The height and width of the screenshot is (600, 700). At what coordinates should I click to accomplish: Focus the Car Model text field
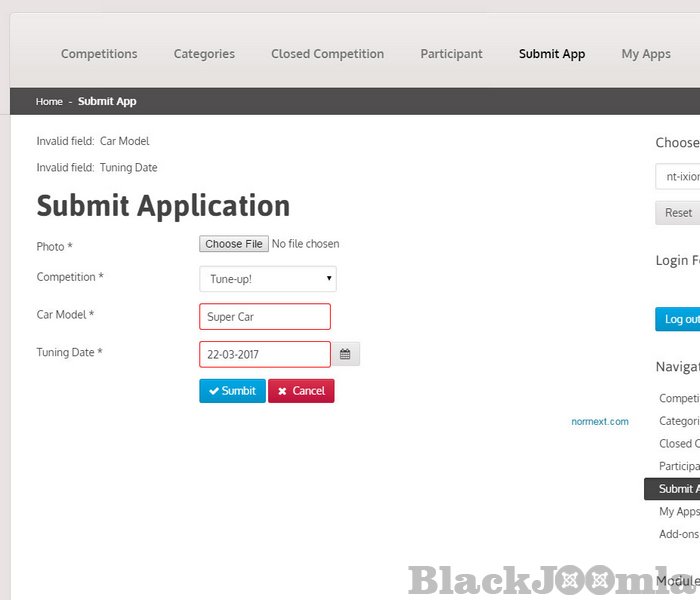[x=264, y=317]
